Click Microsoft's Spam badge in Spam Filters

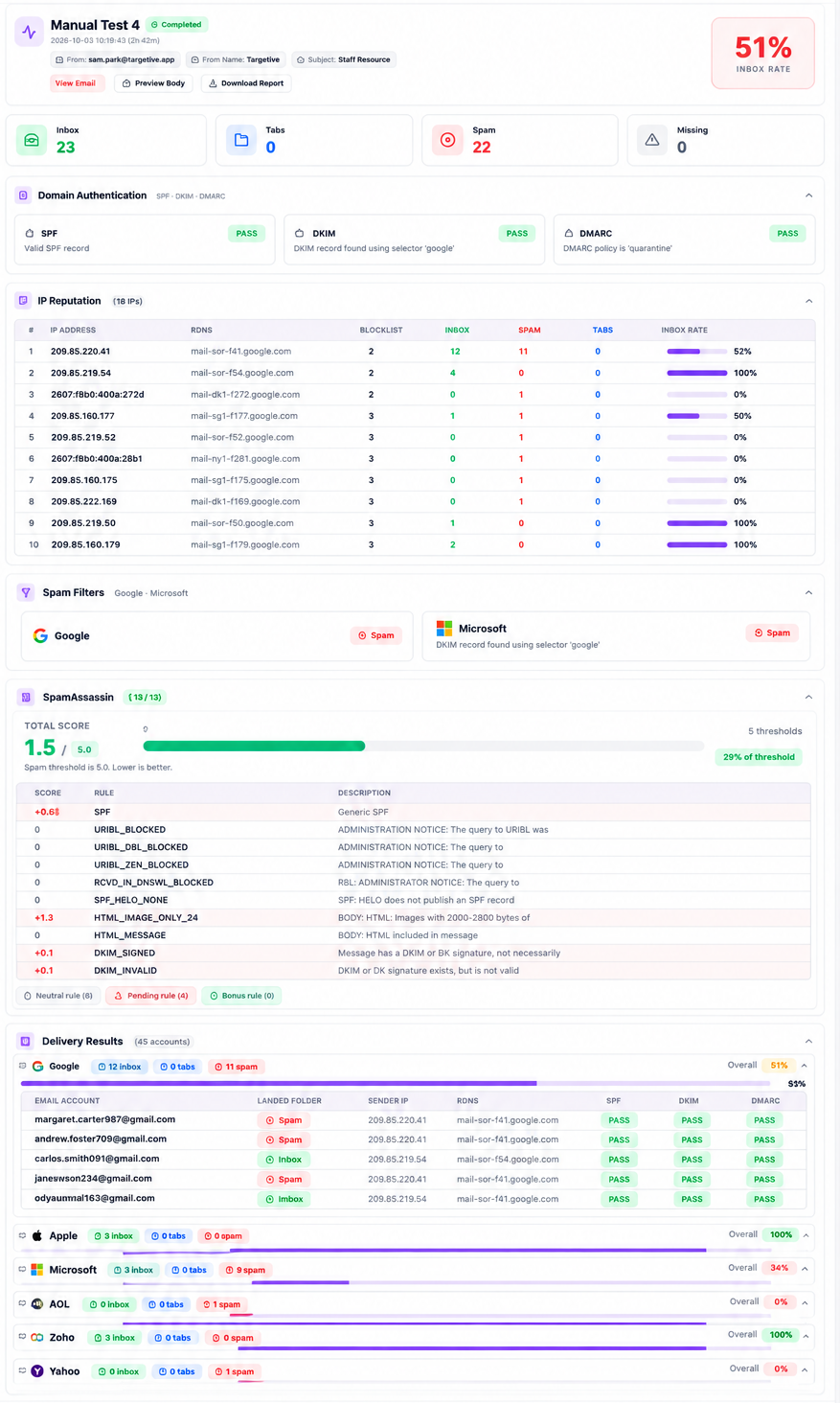pos(772,632)
